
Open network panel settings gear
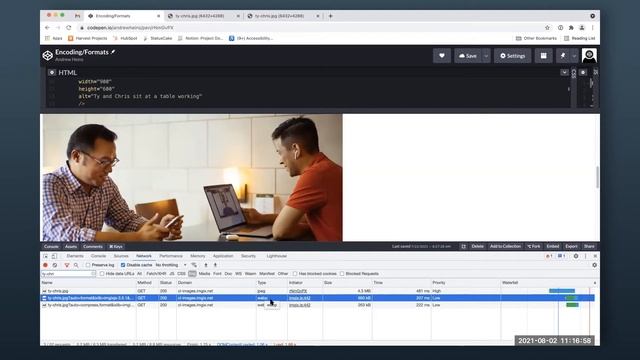click(x=594, y=265)
